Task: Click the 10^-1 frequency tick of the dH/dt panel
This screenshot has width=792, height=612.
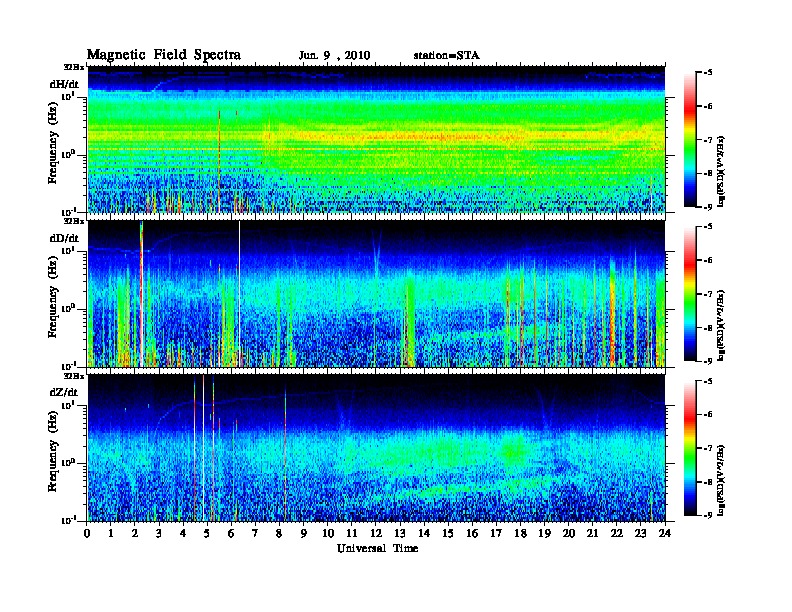Action: [x=68, y=211]
